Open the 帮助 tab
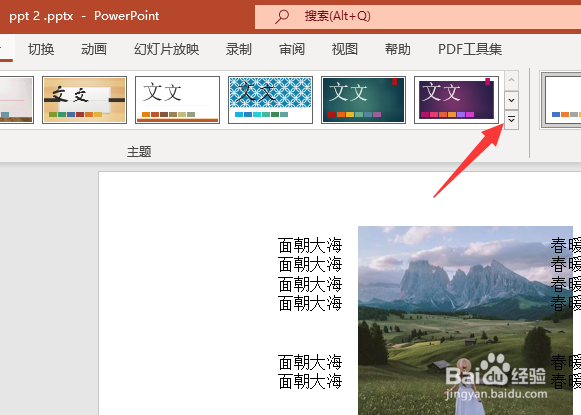 (398, 49)
